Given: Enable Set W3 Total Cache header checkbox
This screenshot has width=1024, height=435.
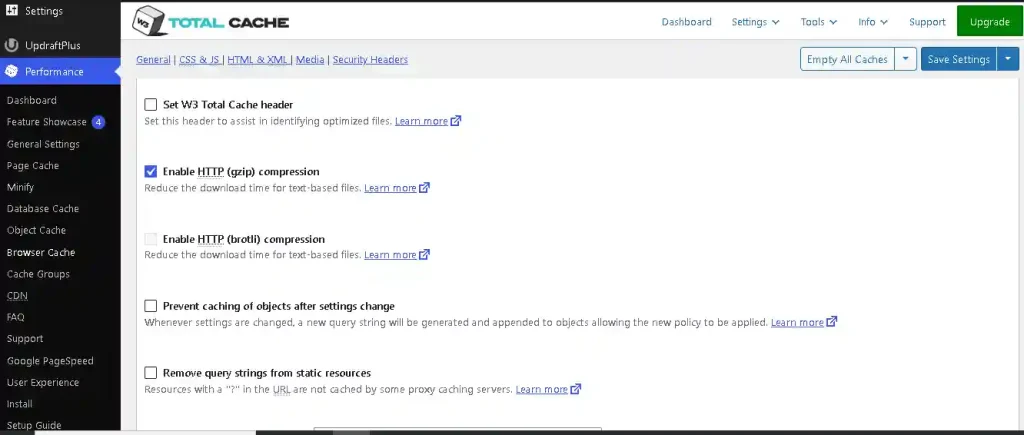Looking at the screenshot, I should pyautogui.click(x=151, y=105).
